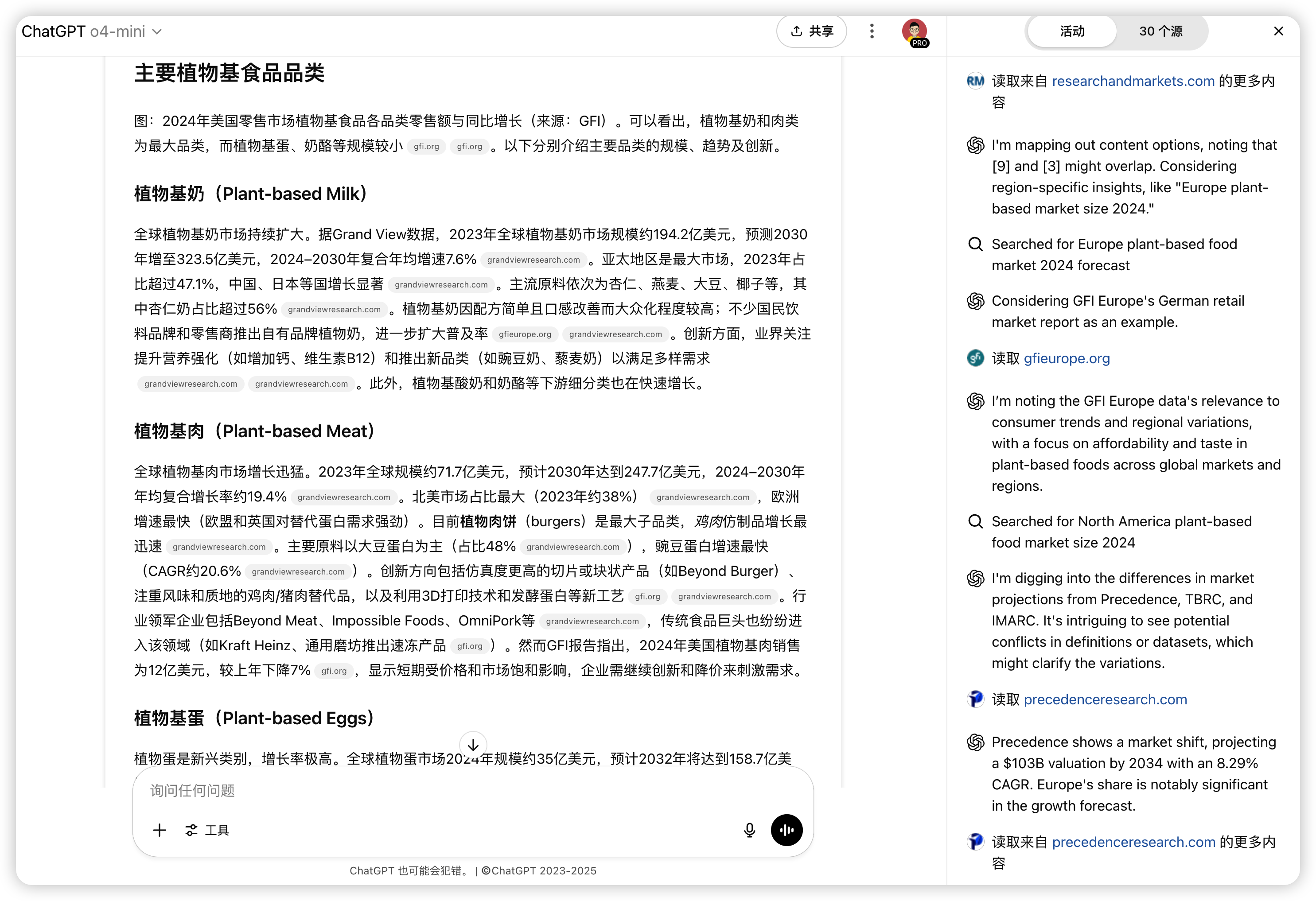Open the last precedenceresearch.com more-content link

click(x=1133, y=842)
